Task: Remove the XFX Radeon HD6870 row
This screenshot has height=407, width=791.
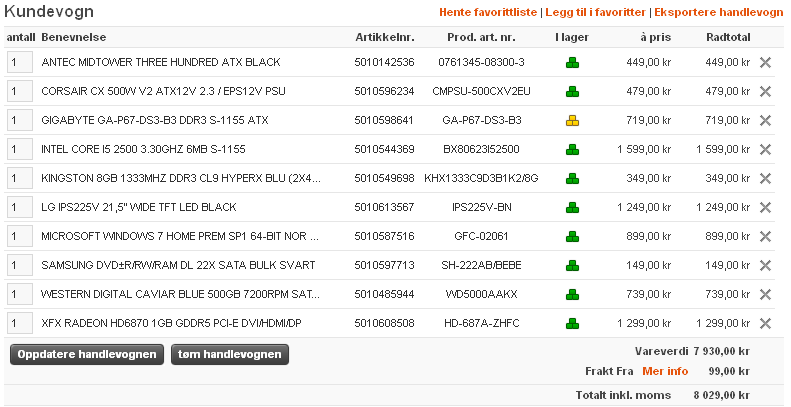Action: (765, 323)
